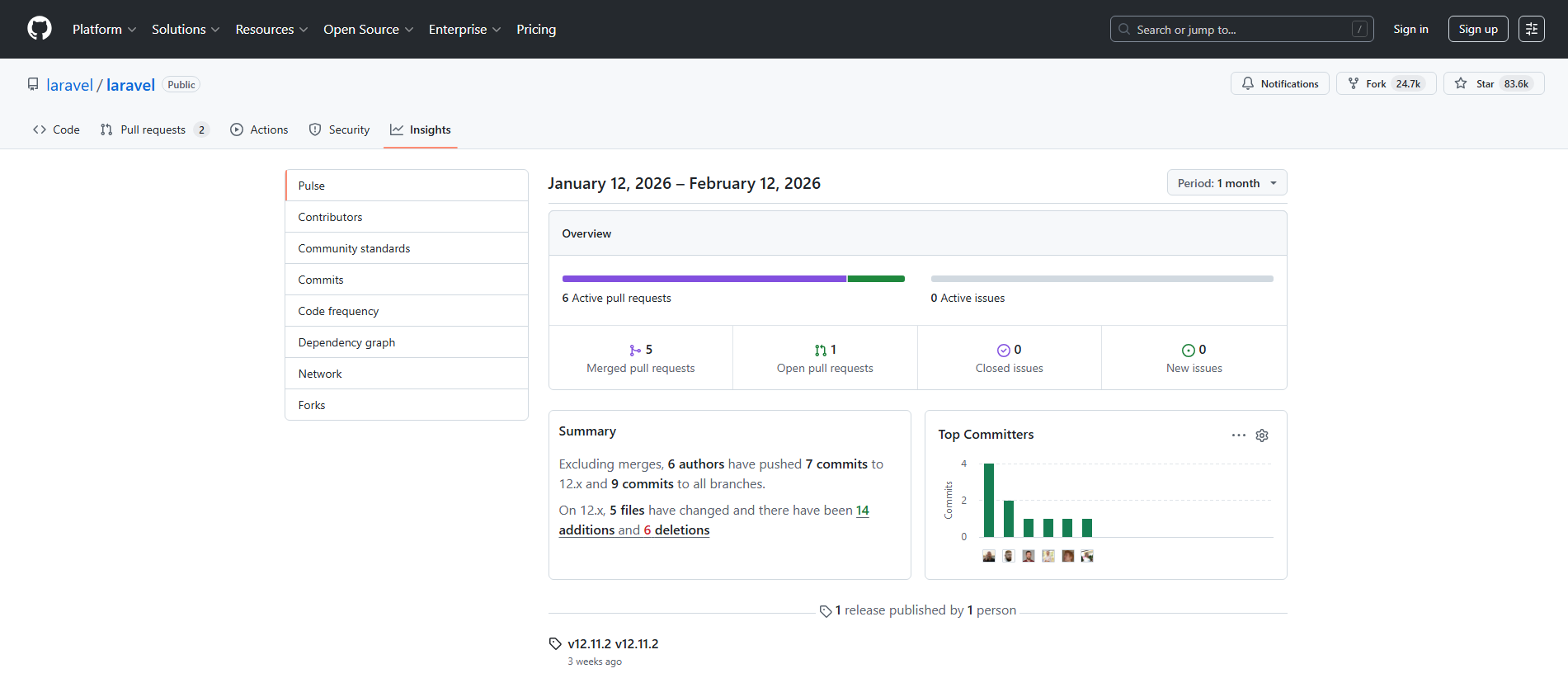Select Pulse in the sidebar

tap(407, 186)
